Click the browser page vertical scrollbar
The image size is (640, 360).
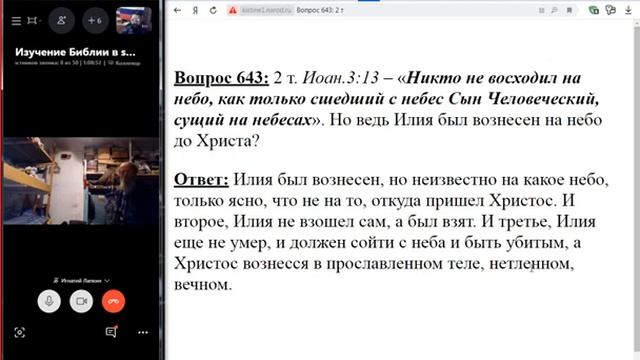637,190
